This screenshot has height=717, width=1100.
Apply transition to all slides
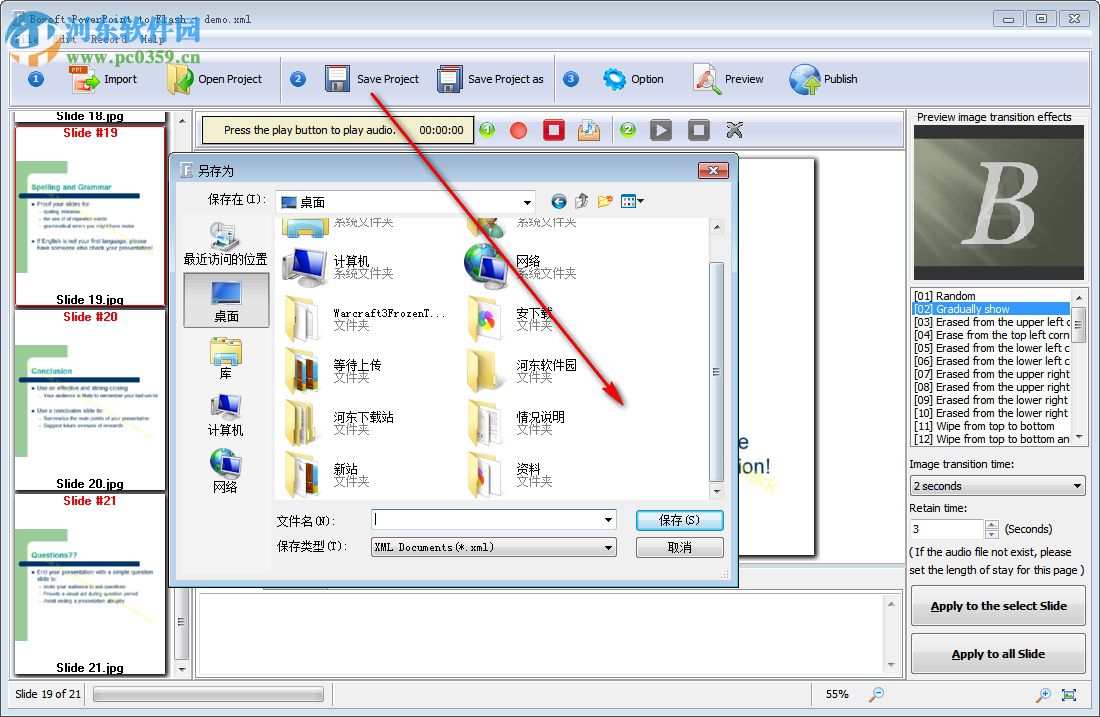[x=997, y=653]
